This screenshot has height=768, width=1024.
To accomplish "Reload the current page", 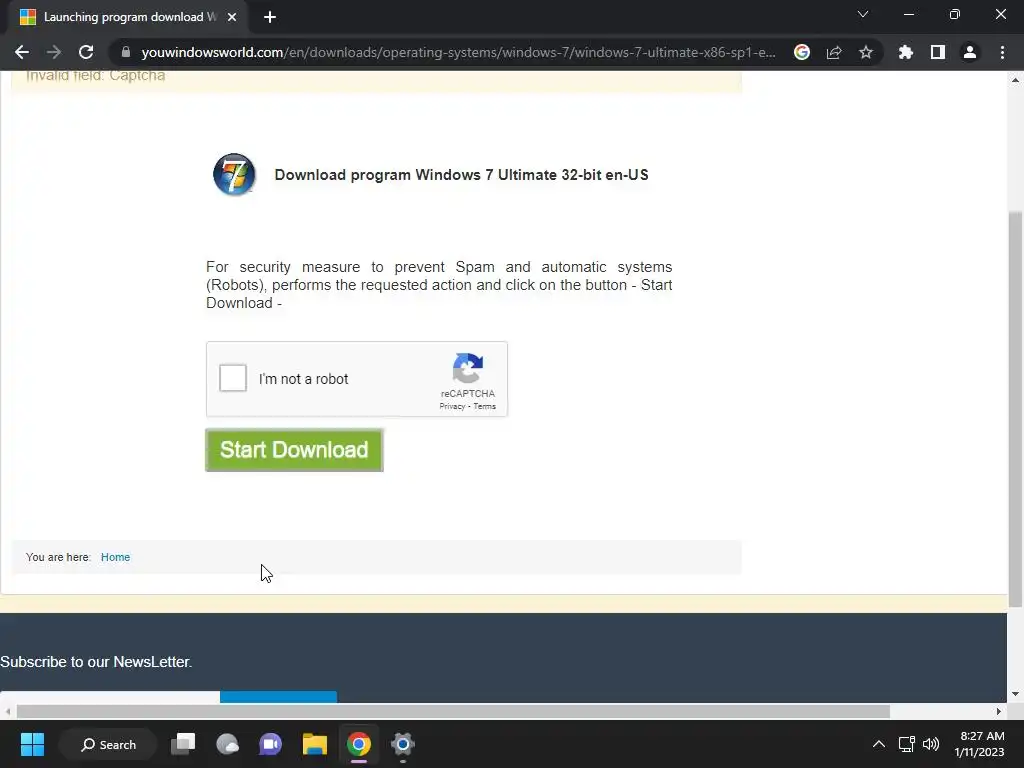I will click(86, 52).
